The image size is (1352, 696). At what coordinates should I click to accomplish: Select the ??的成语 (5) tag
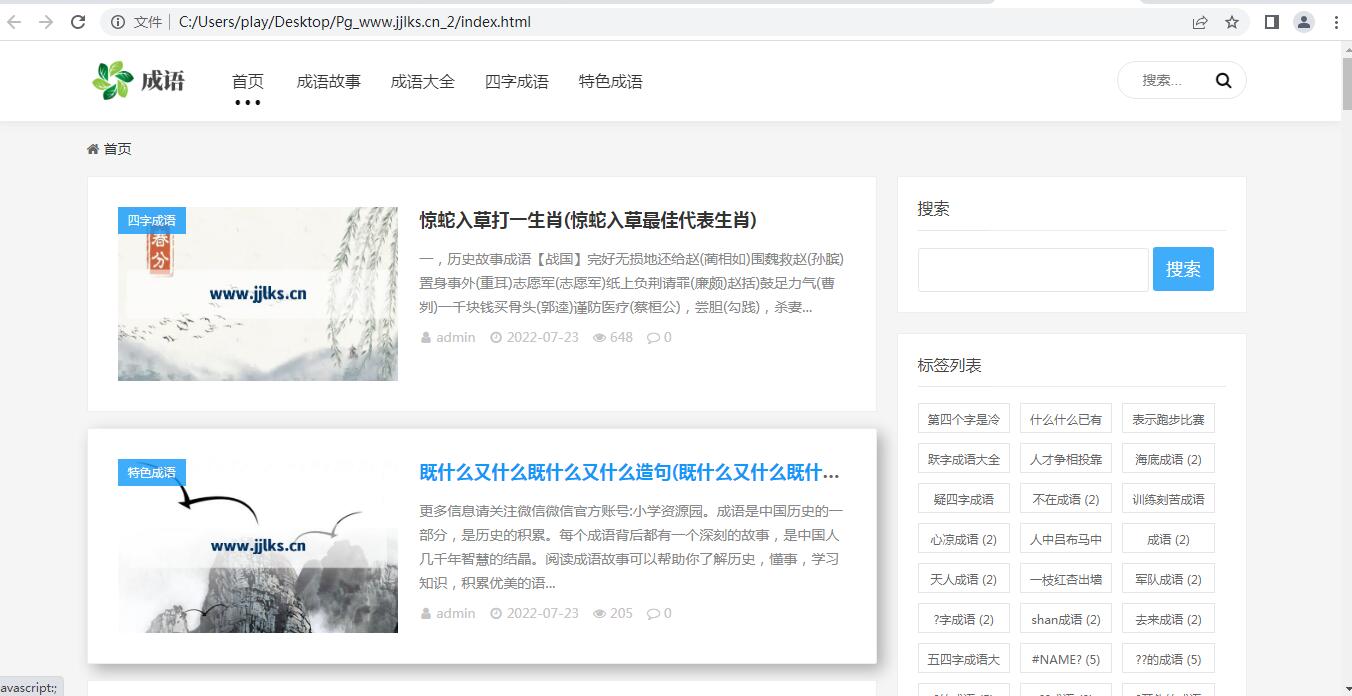[x=1168, y=659]
